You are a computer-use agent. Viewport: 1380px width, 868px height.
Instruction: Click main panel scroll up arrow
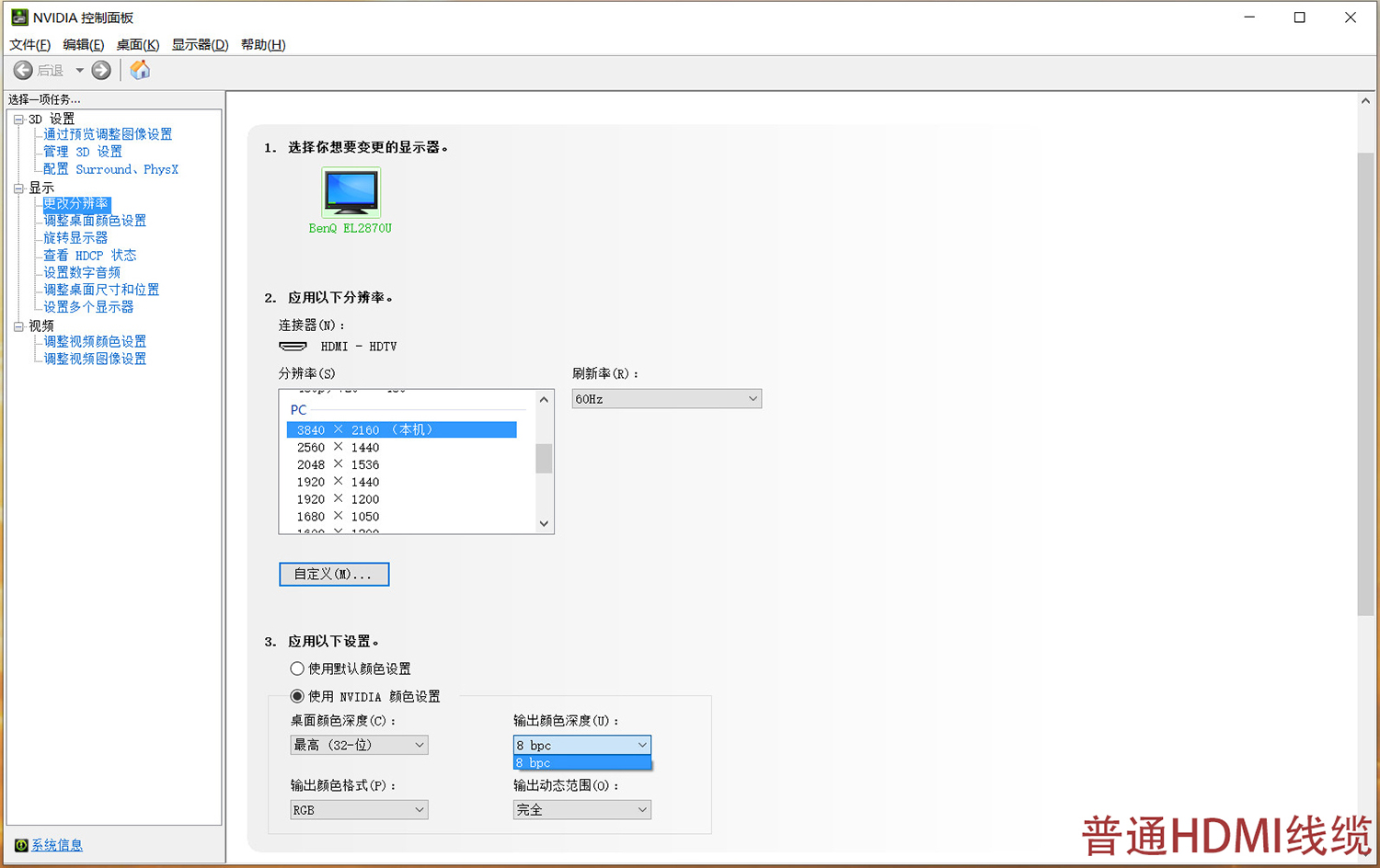[1365, 101]
